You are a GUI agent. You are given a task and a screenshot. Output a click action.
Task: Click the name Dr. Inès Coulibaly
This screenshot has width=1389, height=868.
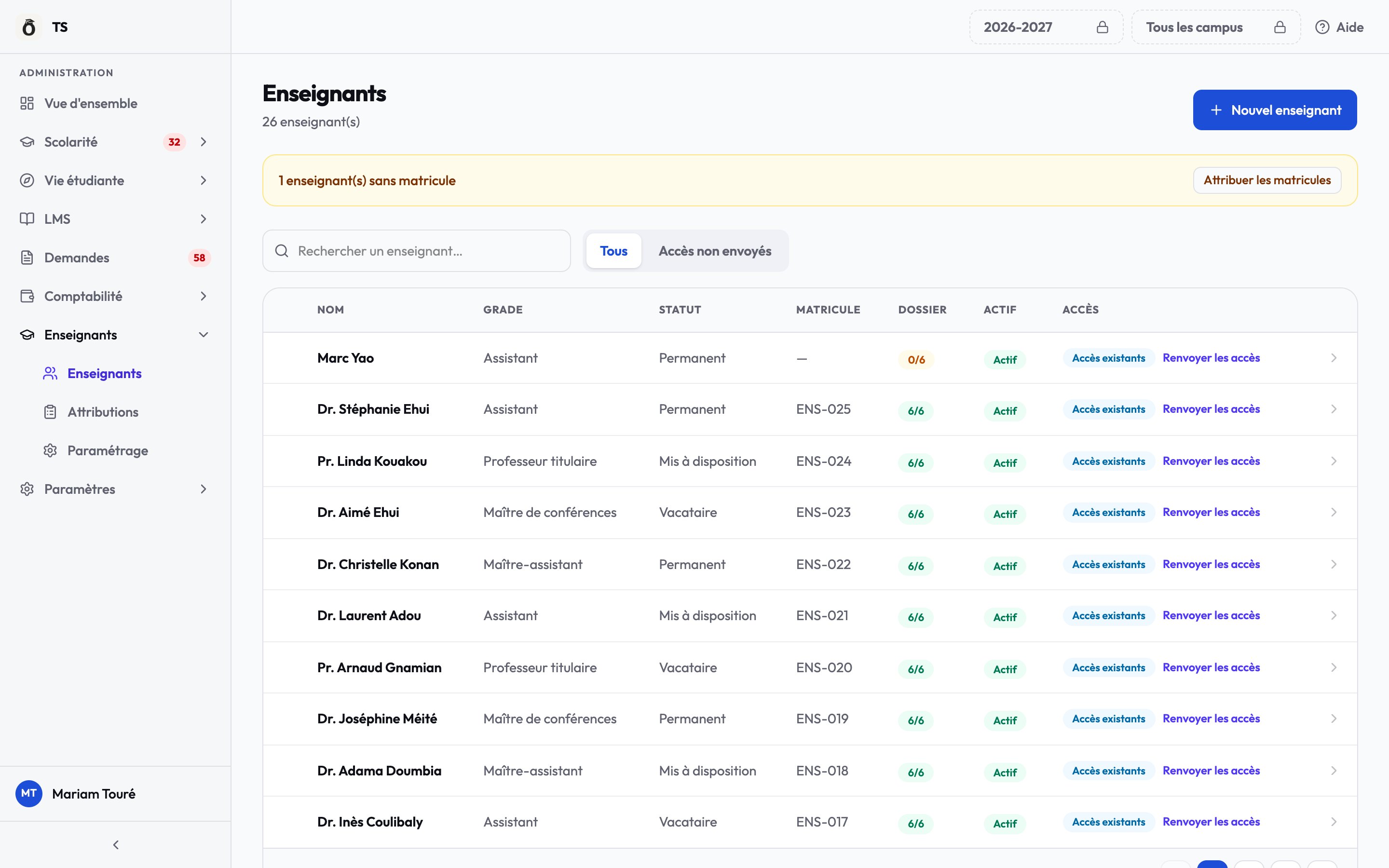pyautogui.click(x=369, y=822)
